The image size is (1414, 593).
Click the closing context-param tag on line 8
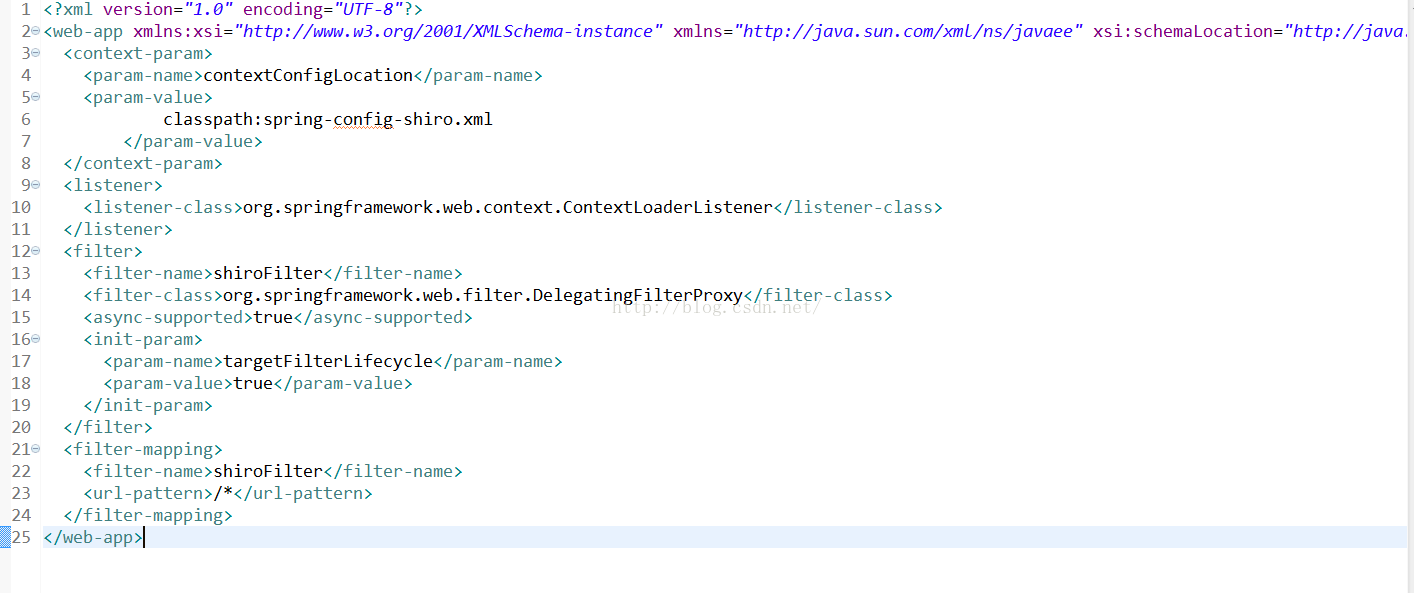click(143, 163)
